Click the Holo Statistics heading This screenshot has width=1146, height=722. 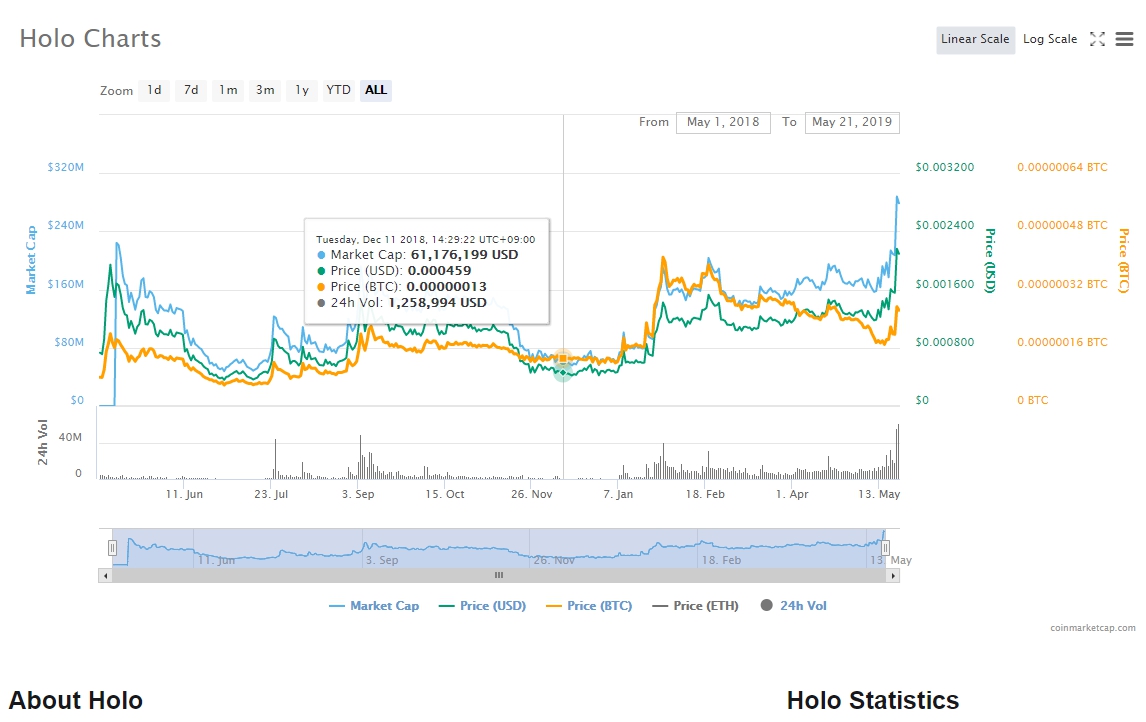pyautogui.click(x=873, y=700)
